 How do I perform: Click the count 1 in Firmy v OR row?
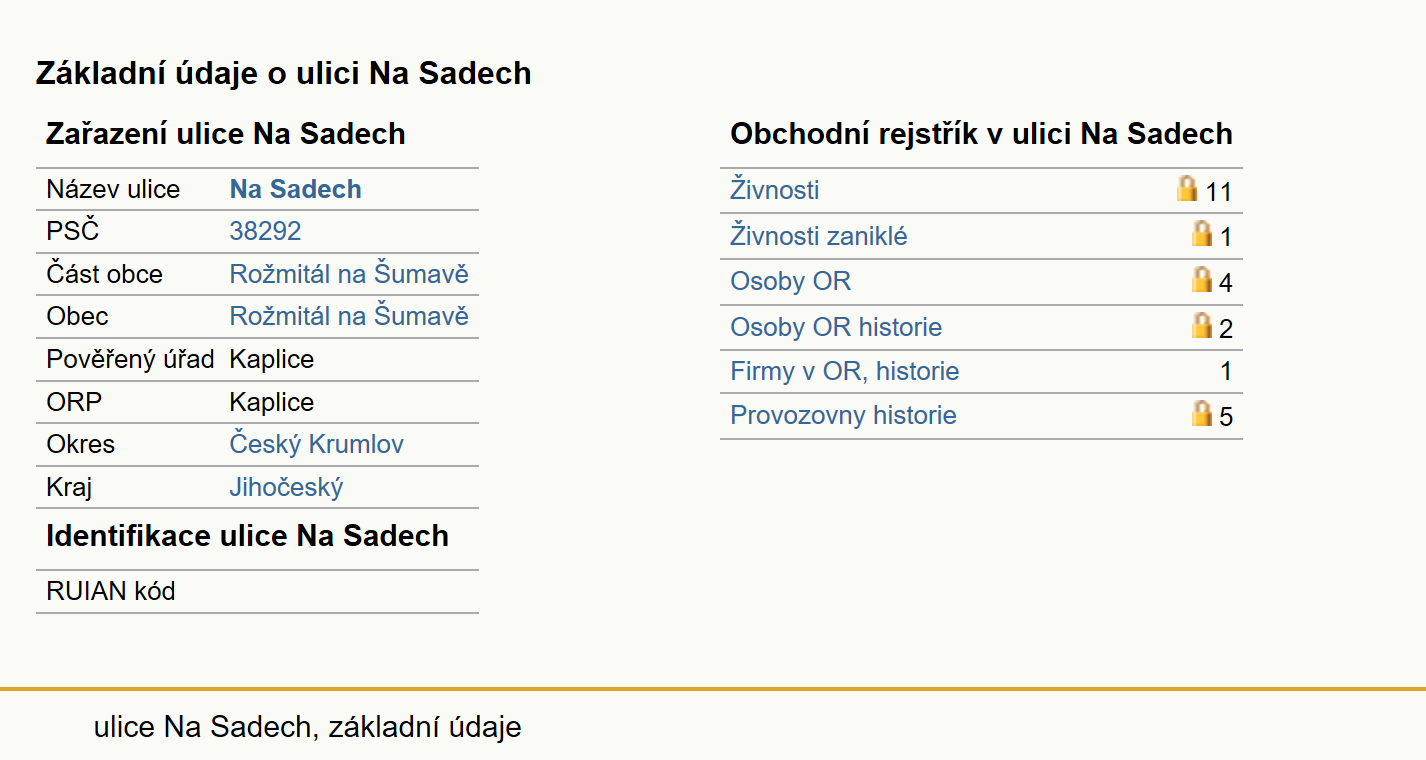[1226, 372]
